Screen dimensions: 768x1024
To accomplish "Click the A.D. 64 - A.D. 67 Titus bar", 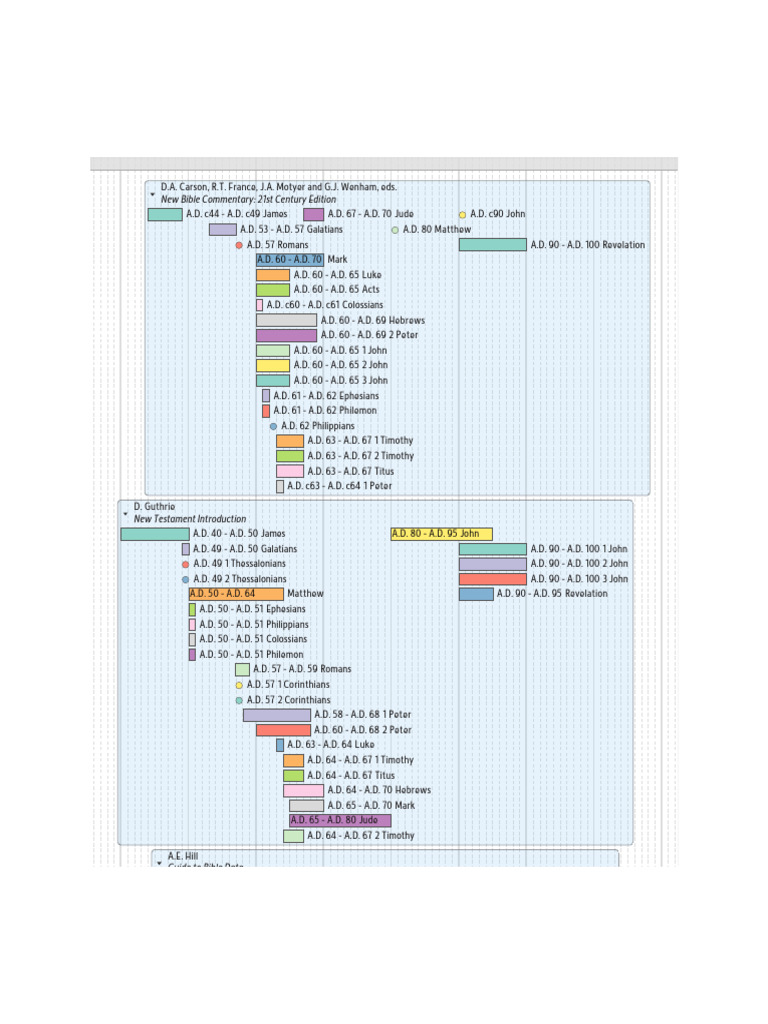I will [x=293, y=776].
